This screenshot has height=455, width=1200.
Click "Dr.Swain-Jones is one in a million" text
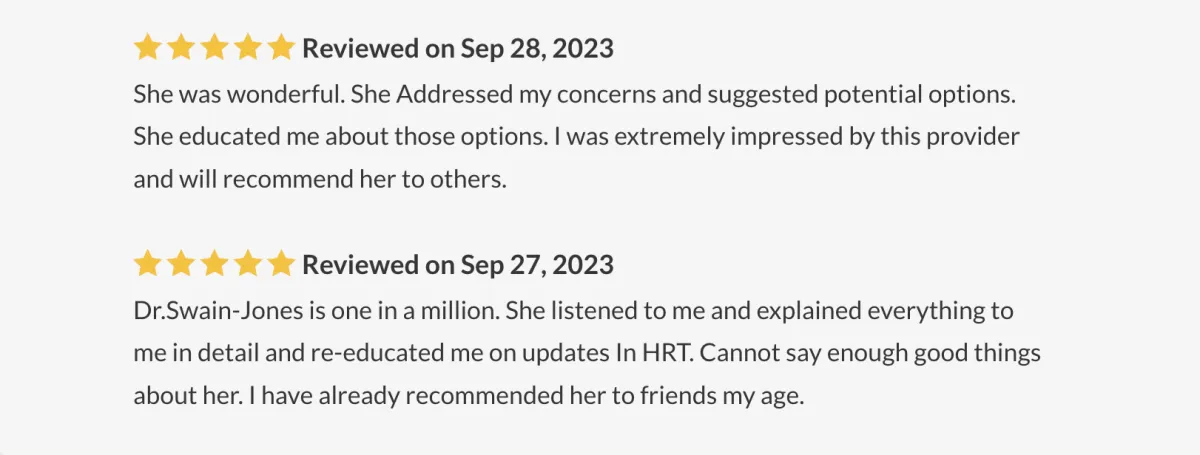tap(317, 311)
